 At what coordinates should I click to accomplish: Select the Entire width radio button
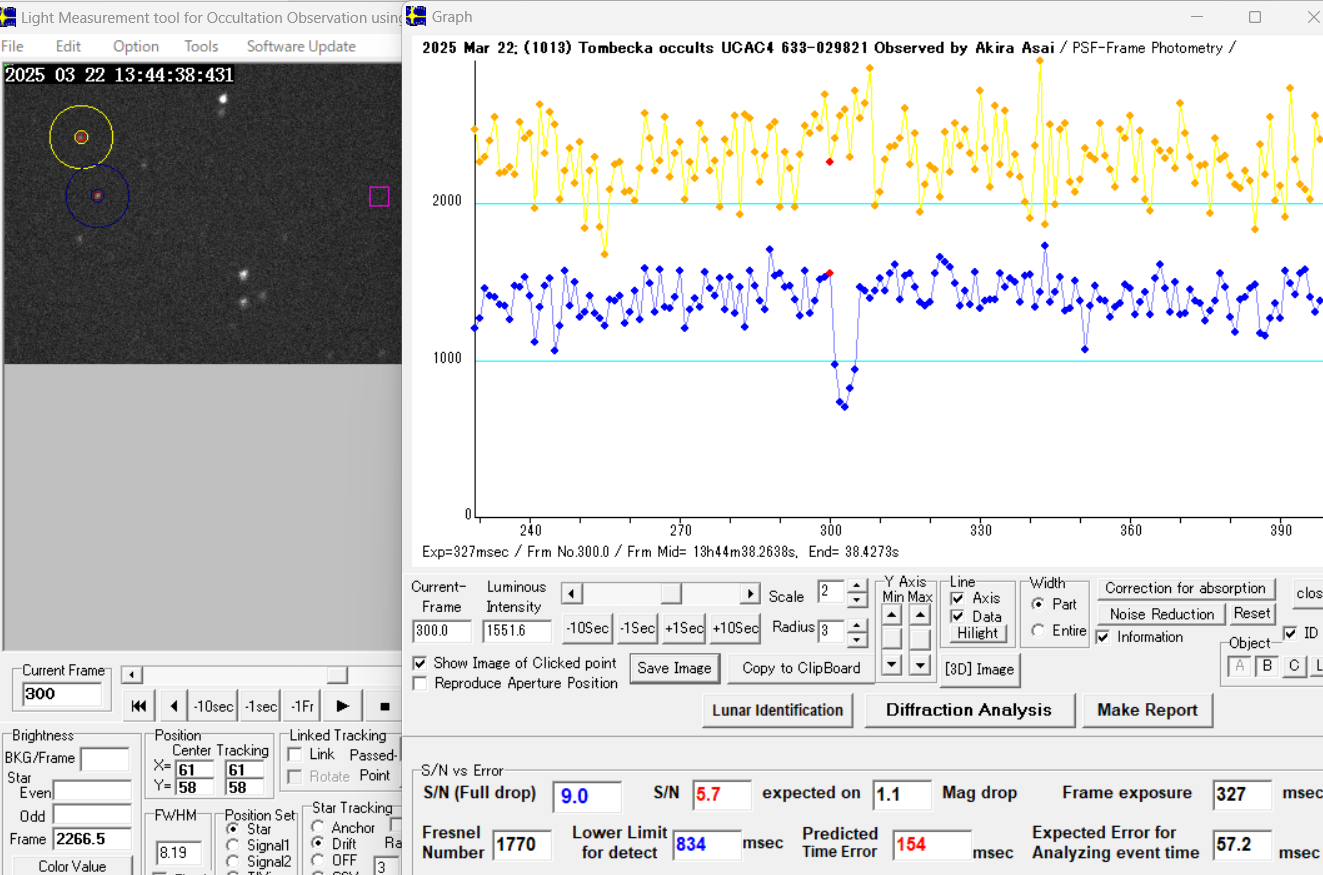(x=1037, y=630)
